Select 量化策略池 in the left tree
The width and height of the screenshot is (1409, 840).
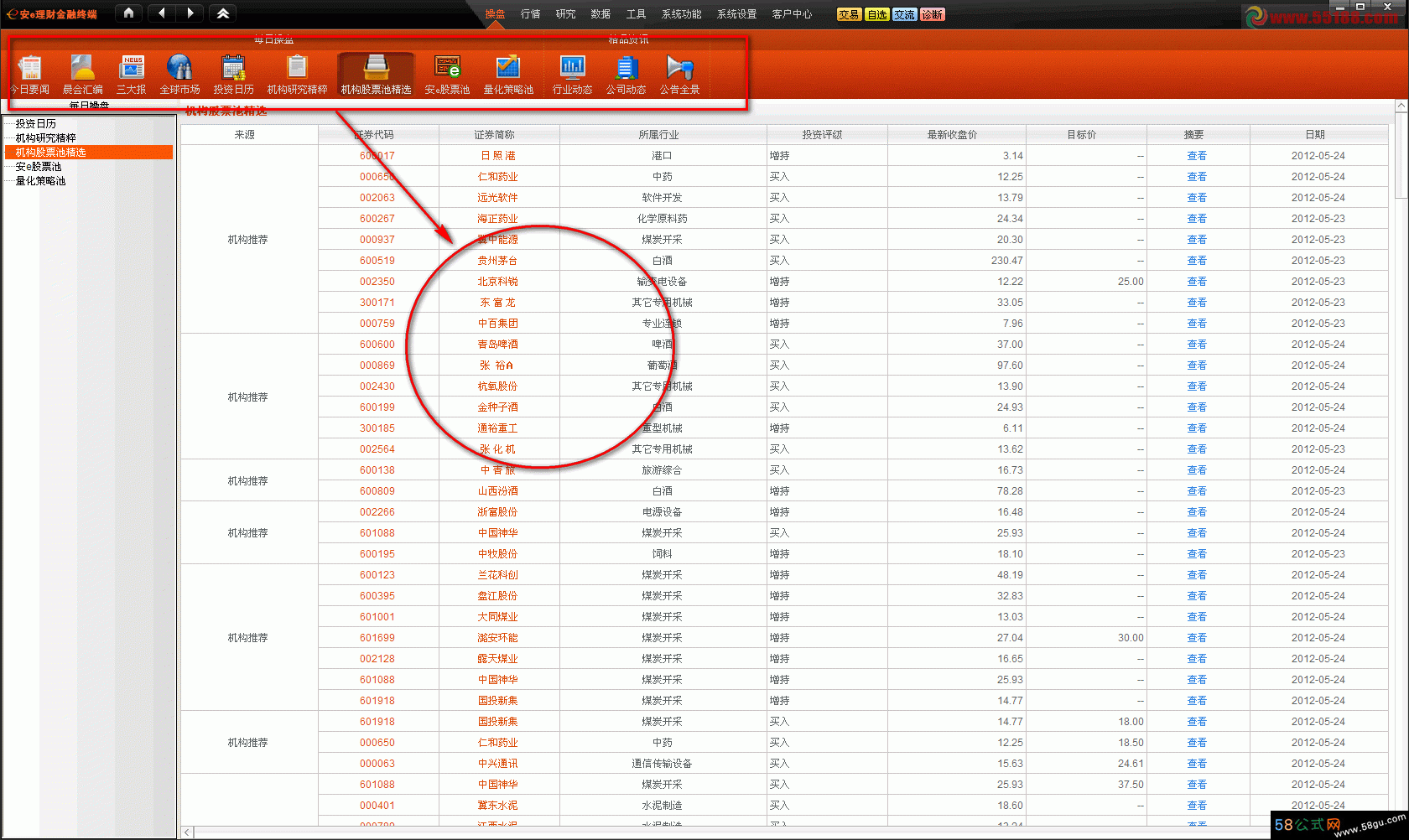click(40, 180)
